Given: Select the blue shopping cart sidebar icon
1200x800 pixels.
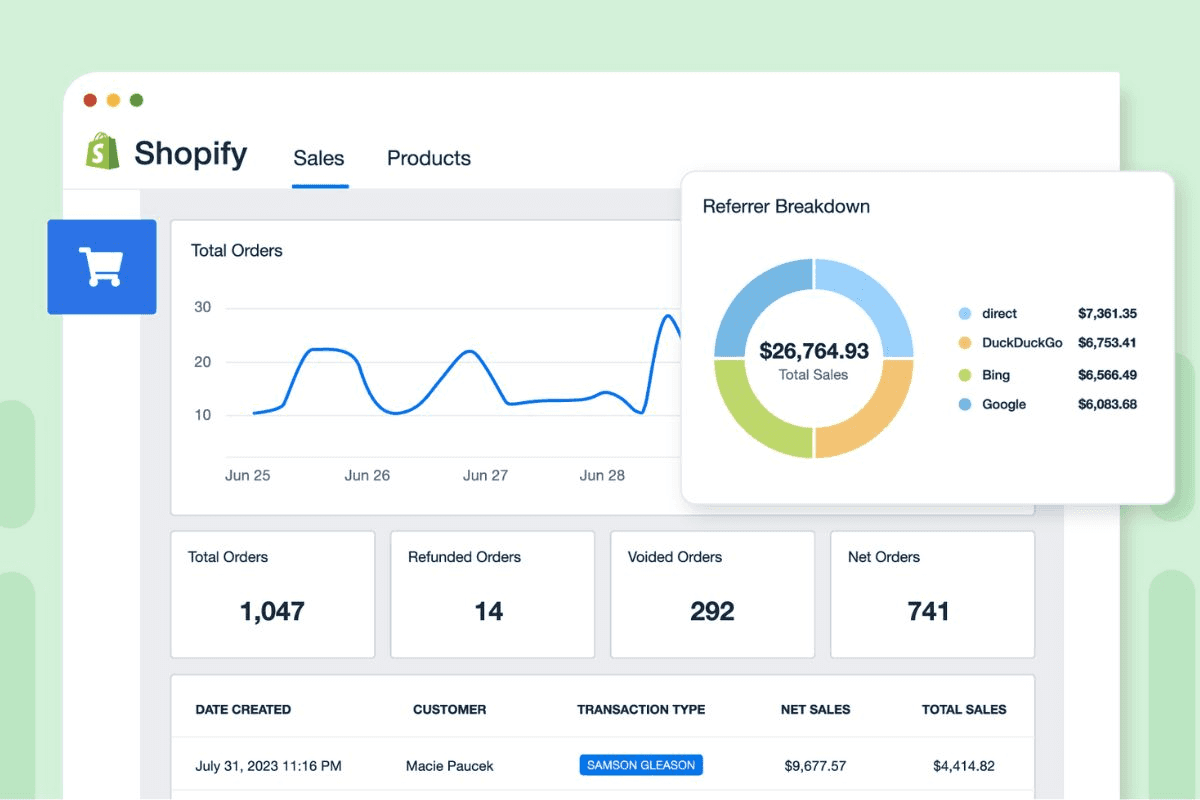Looking at the screenshot, I should pos(101,266).
